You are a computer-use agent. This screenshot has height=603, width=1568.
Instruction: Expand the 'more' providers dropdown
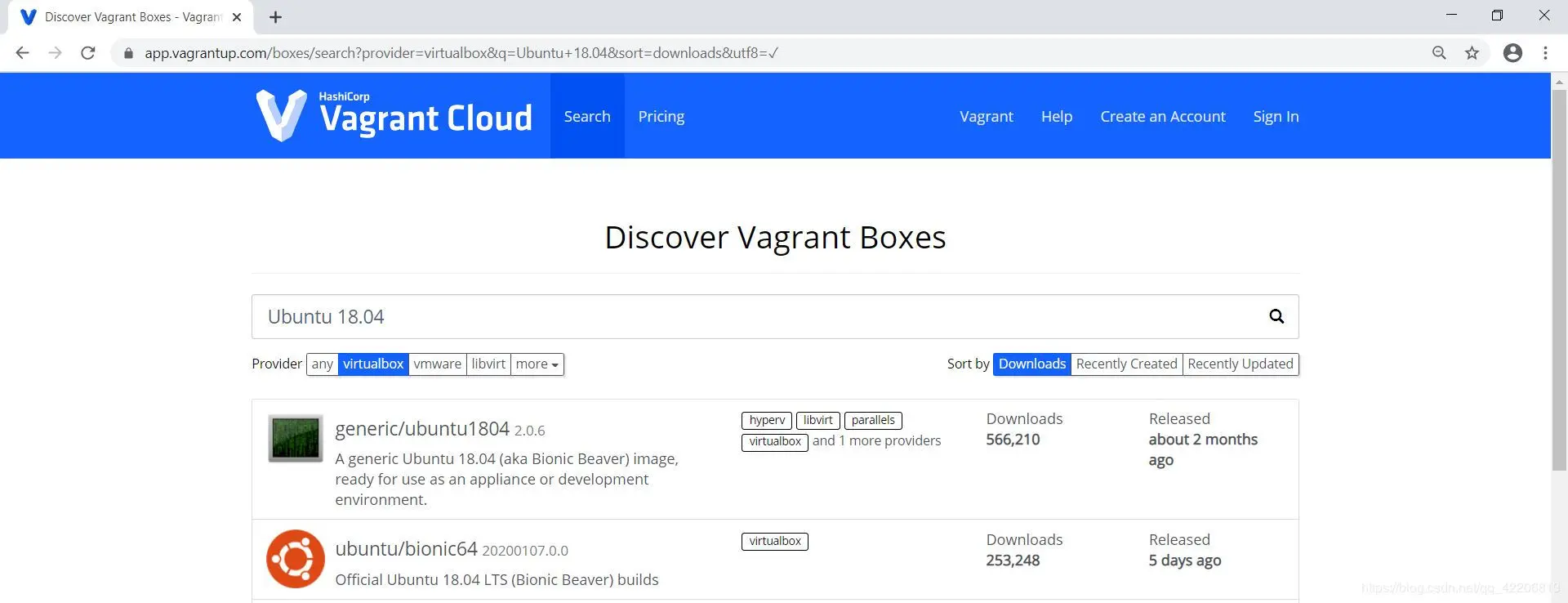537,364
